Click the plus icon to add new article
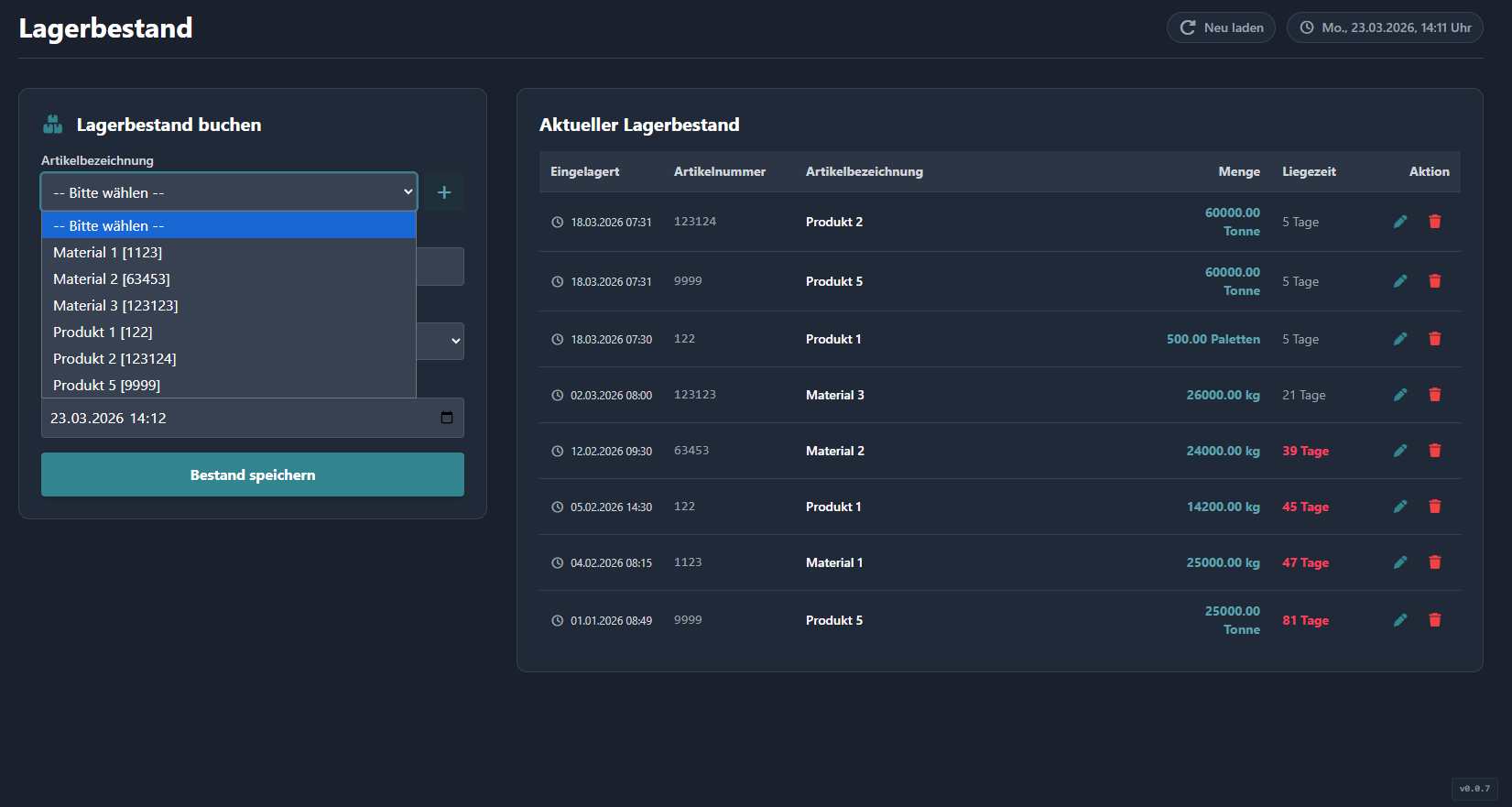 444,192
